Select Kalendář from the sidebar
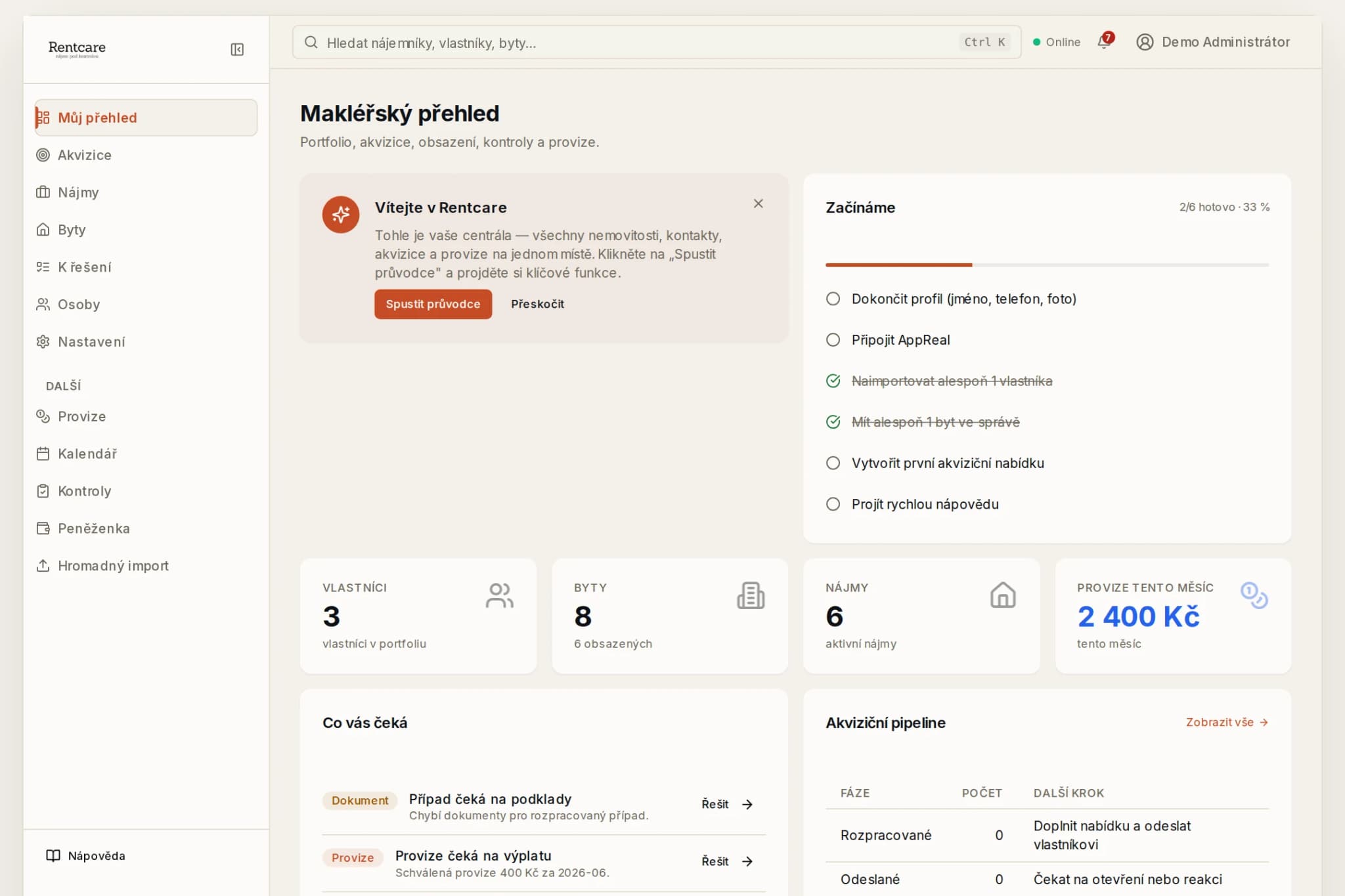 [146, 454]
